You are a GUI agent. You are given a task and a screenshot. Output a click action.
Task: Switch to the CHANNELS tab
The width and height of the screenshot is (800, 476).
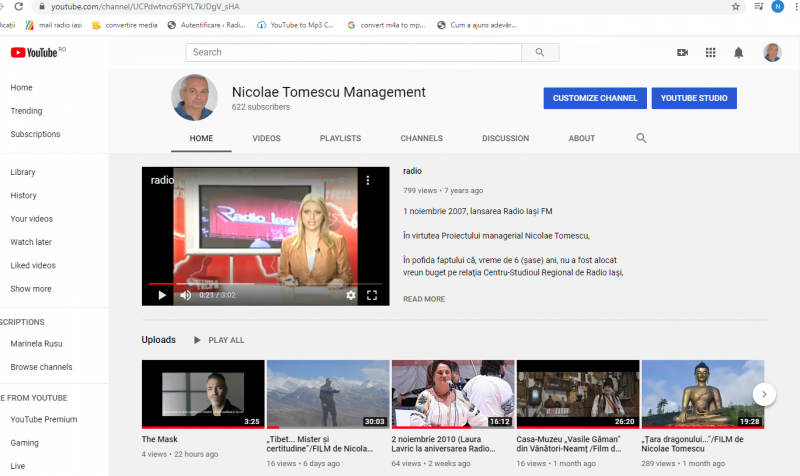[x=421, y=138]
